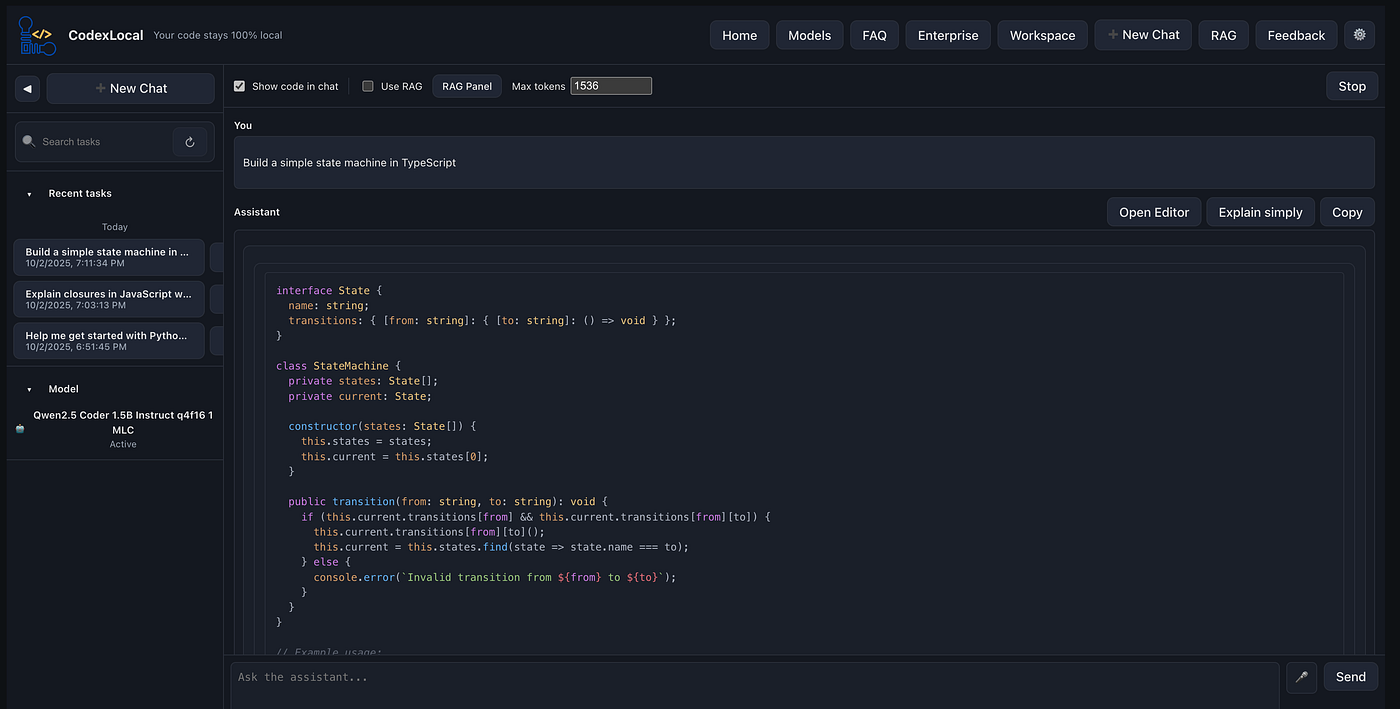Toggle Show code in chat checkbox
Viewport: 1400px width, 709px height.
pos(239,86)
